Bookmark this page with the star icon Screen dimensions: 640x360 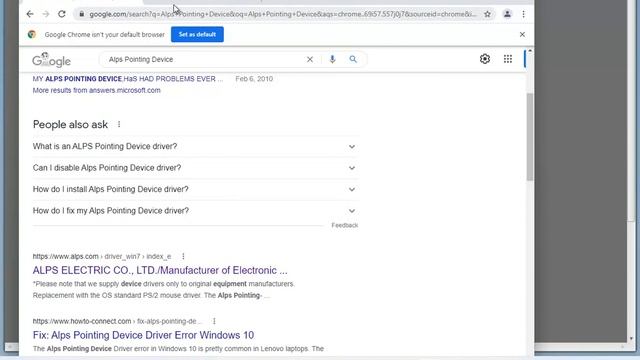(x=487, y=14)
